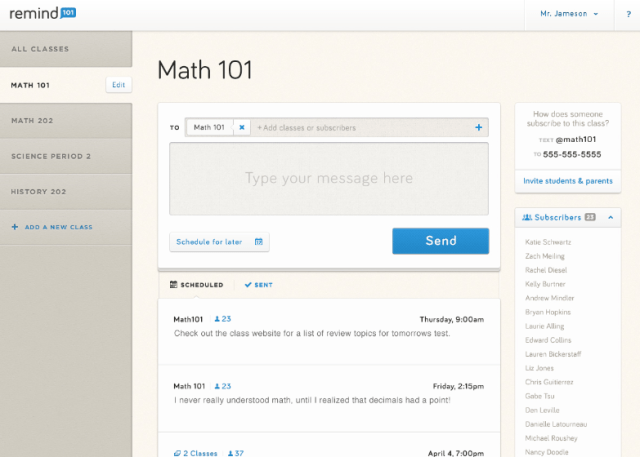The height and width of the screenshot is (457, 640).
Task: Click the 37 recipients person icon
Action: click(x=230, y=453)
